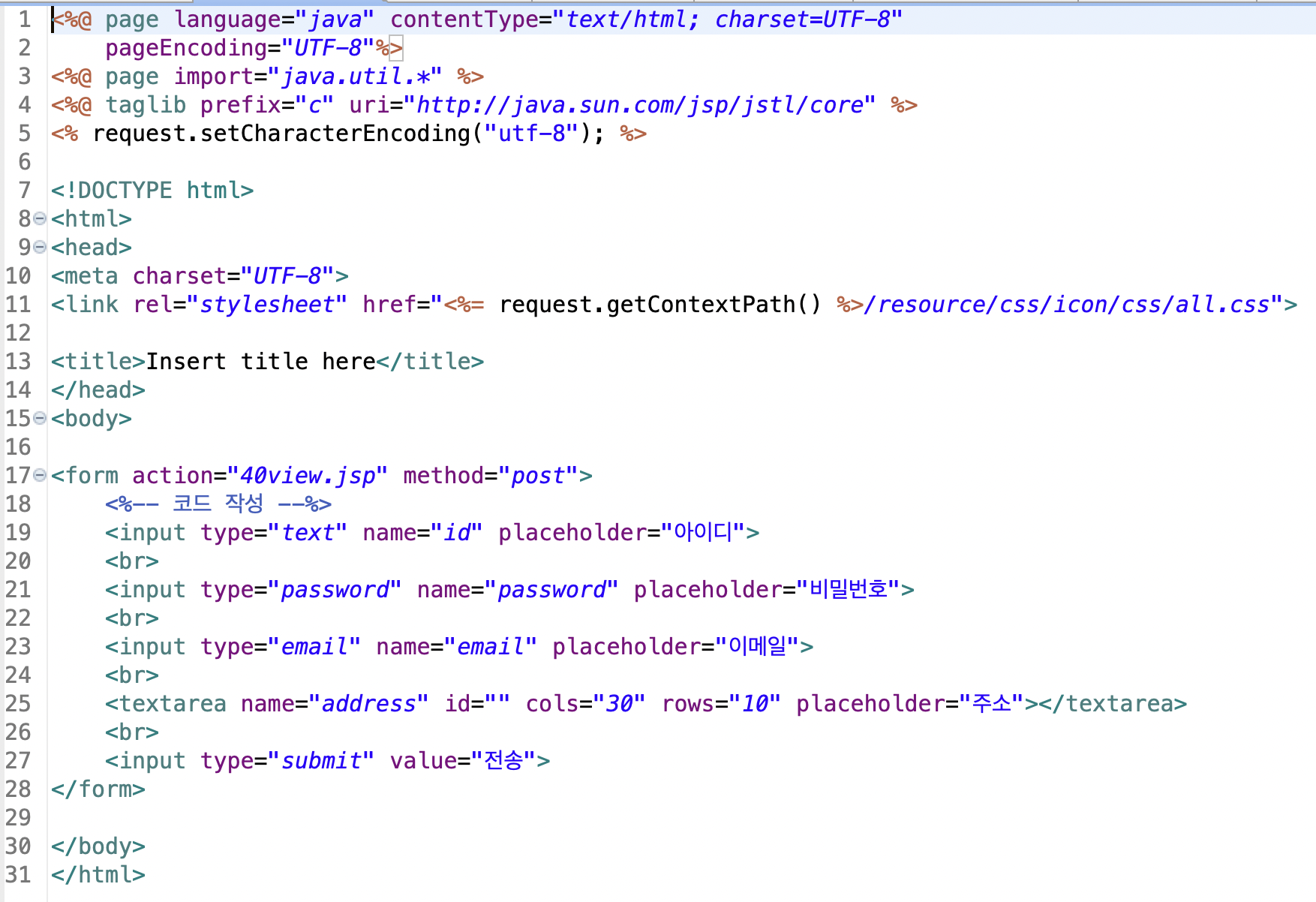This screenshot has height=902, width=1316.
Task: Click the '<br>' tag on line 20
Action: [132, 561]
